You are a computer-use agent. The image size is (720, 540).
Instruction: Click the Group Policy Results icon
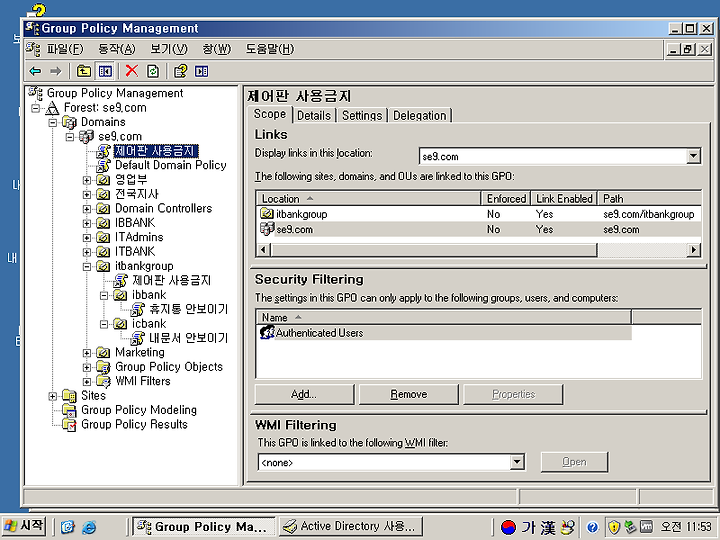click(x=69, y=424)
